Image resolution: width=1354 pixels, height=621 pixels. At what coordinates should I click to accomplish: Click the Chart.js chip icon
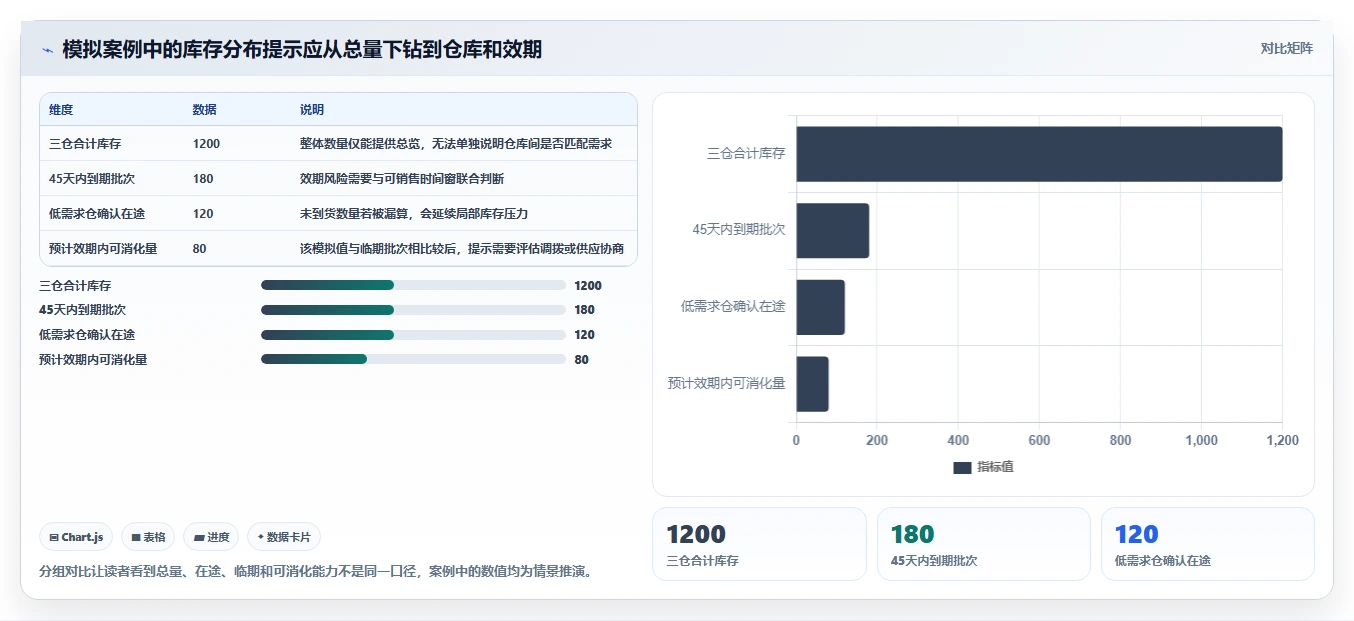pyautogui.click(x=54, y=537)
